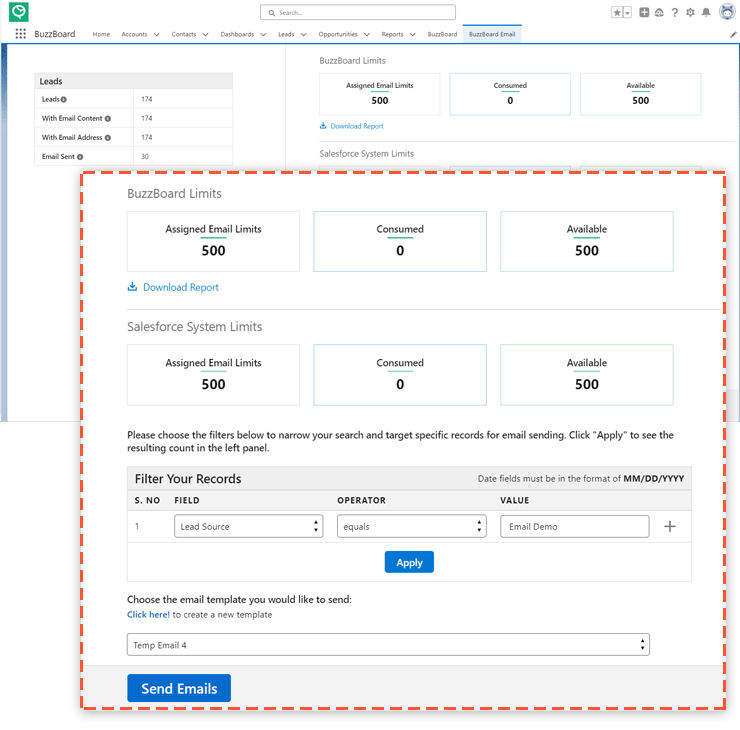This screenshot has width=740, height=730.
Task: Go to the Home tab
Action: click(x=101, y=34)
